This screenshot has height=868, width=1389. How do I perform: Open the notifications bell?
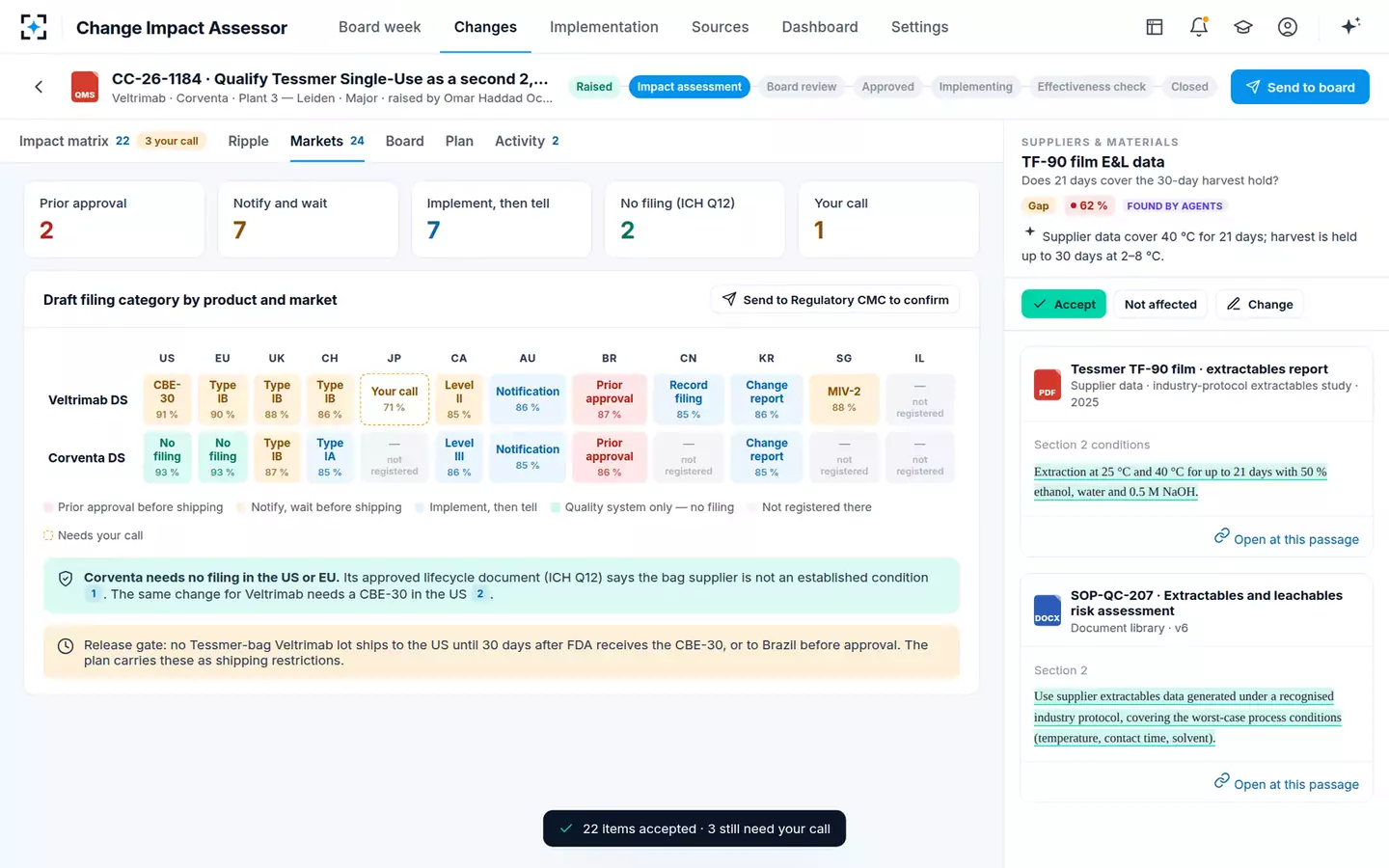click(x=1199, y=27)
